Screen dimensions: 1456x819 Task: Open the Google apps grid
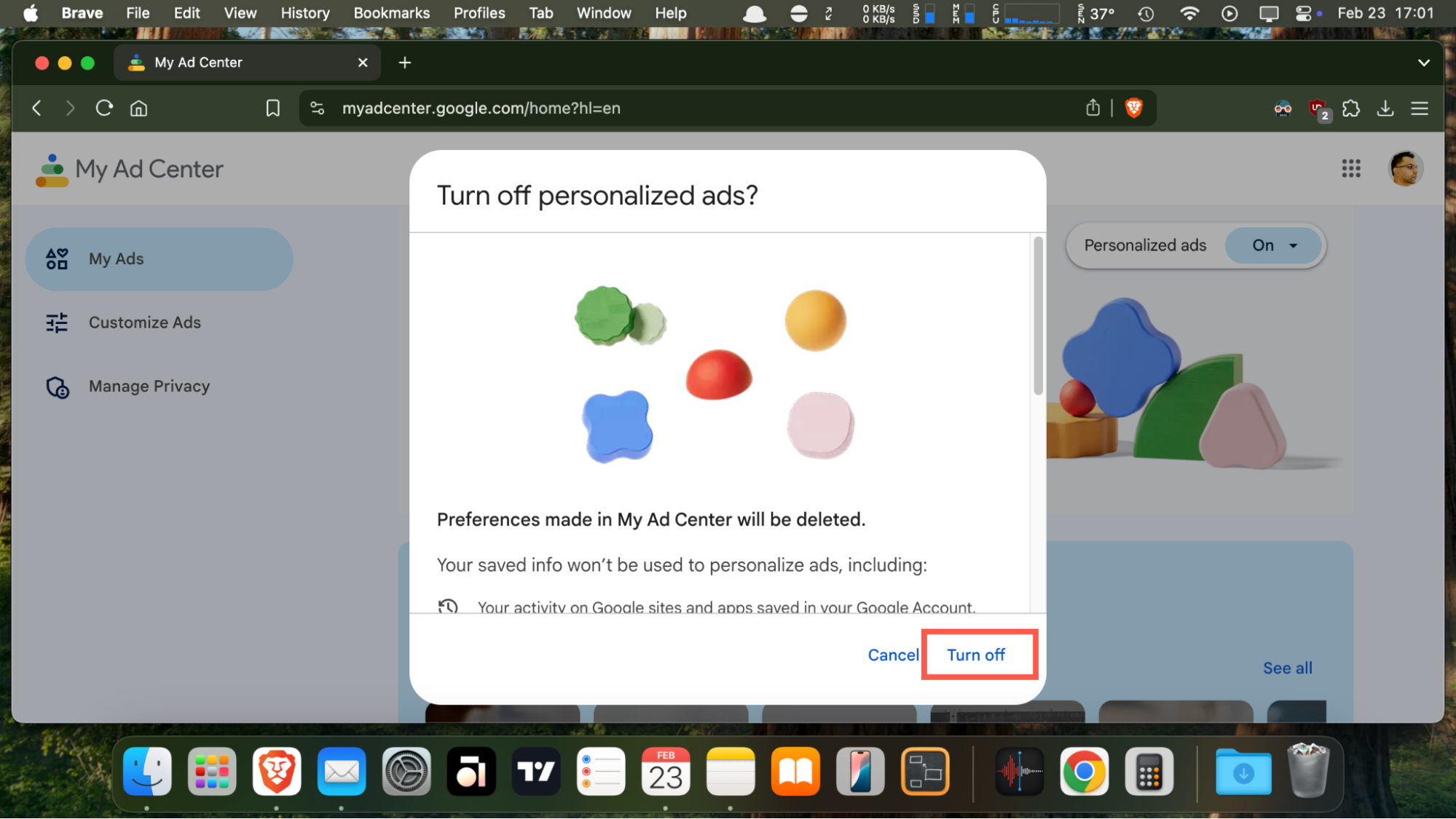[x=1351, y=169]
